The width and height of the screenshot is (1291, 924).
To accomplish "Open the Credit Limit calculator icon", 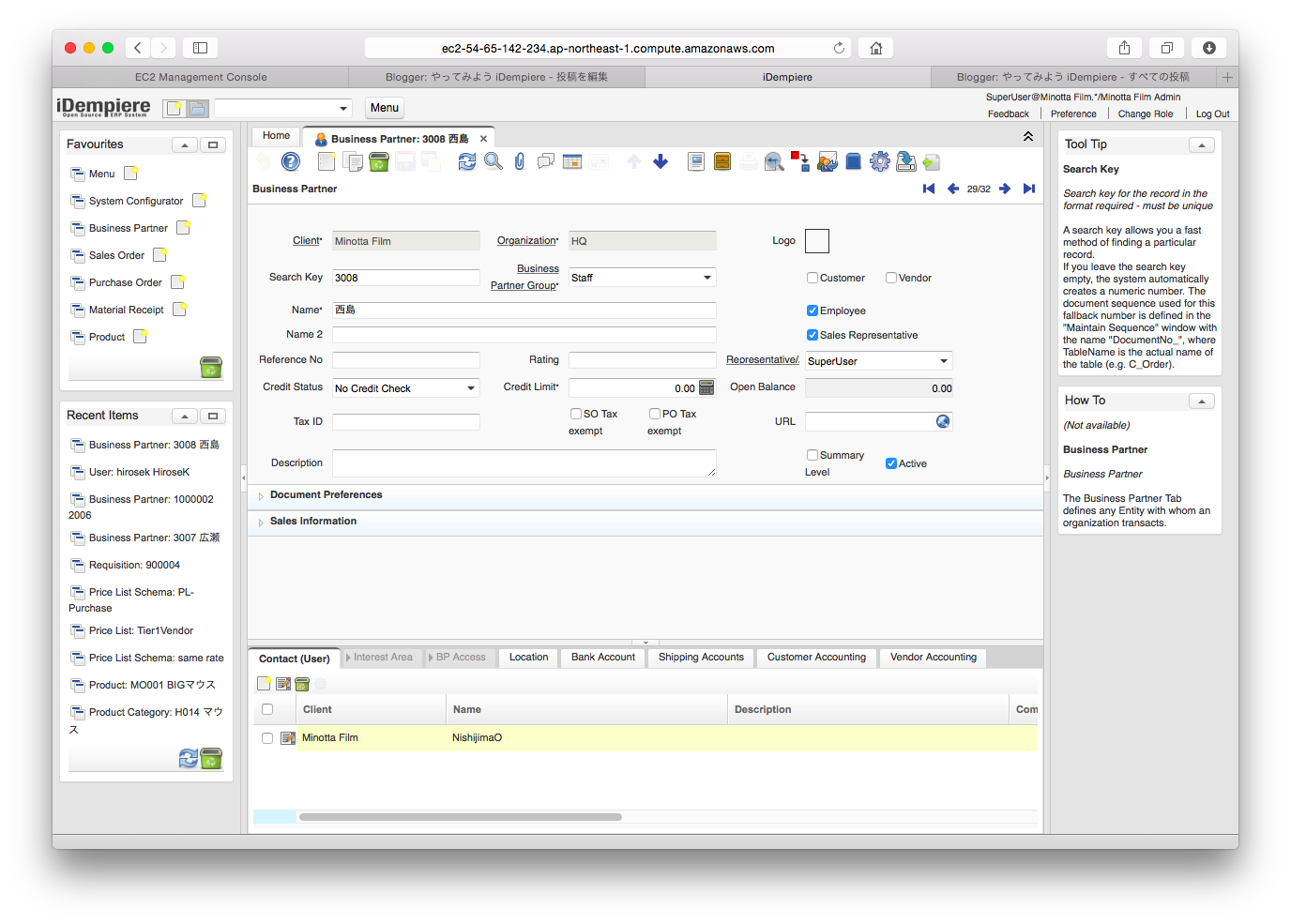I will (706, 387).
